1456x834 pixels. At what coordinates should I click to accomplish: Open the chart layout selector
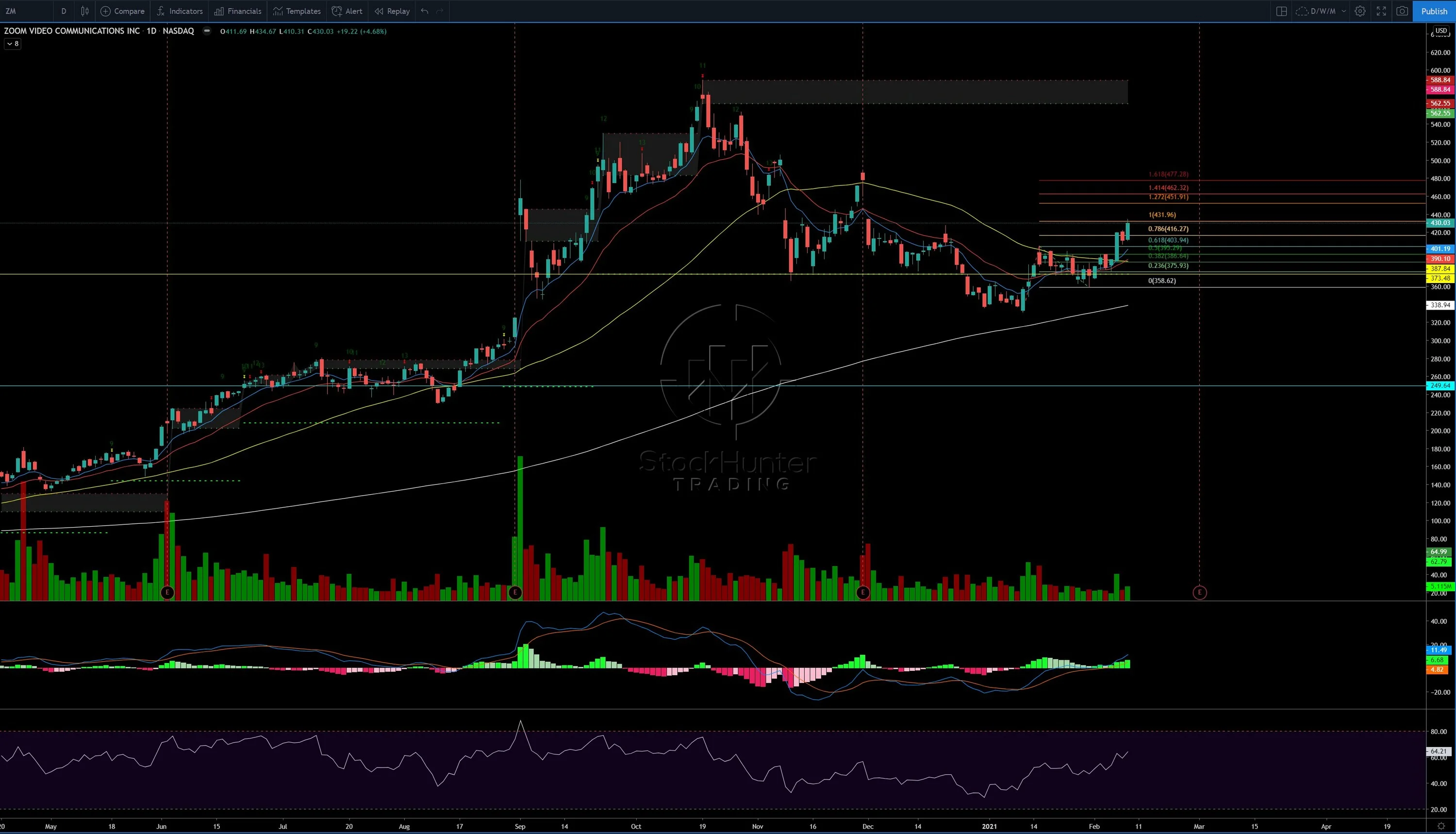(x=1281, y=11)
